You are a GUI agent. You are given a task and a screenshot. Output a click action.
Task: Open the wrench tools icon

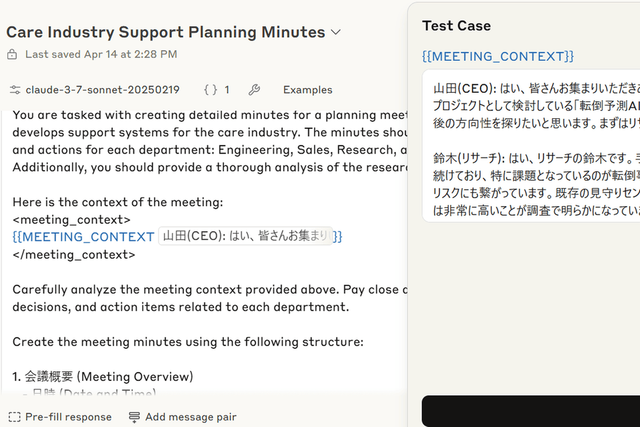[254, 90]
